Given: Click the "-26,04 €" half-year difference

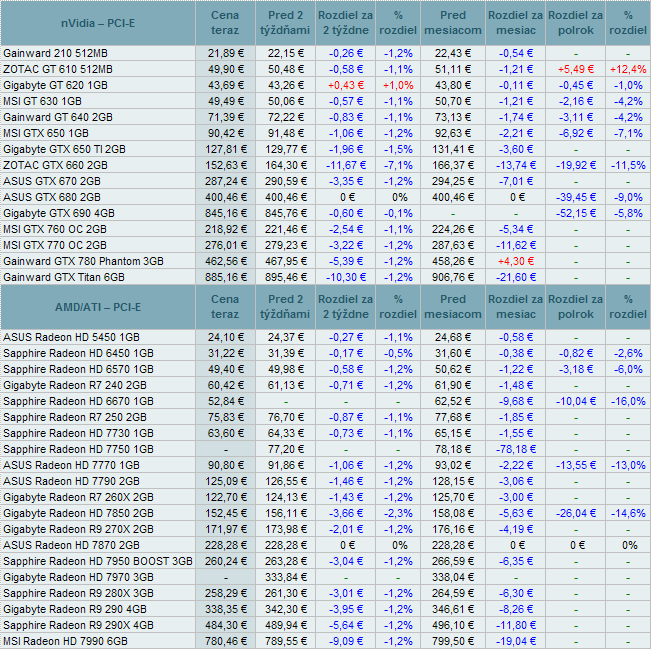Looking at the screenshot, I should coord(575,513).
